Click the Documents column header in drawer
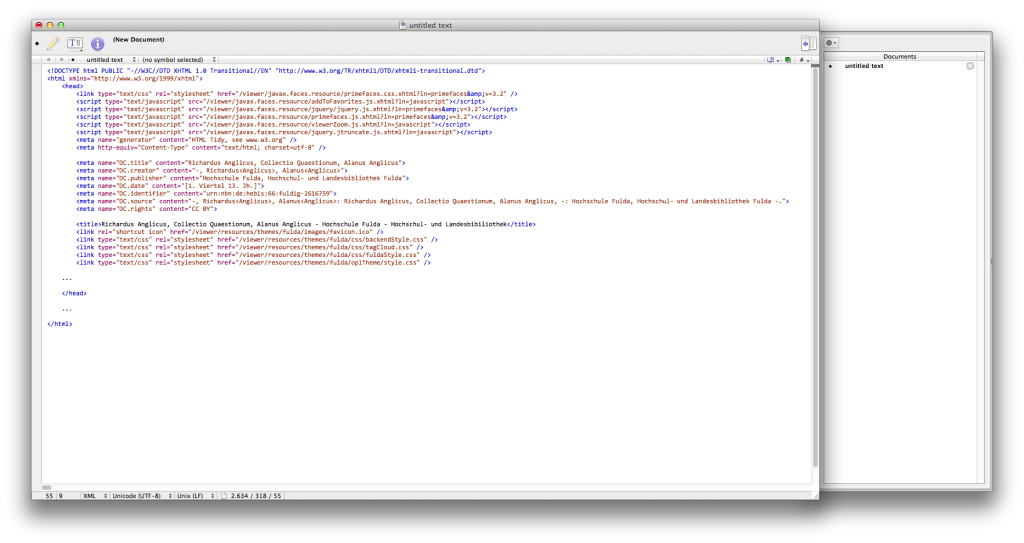This screenshot has height=543, width=1024. click(x=899, y=56)
